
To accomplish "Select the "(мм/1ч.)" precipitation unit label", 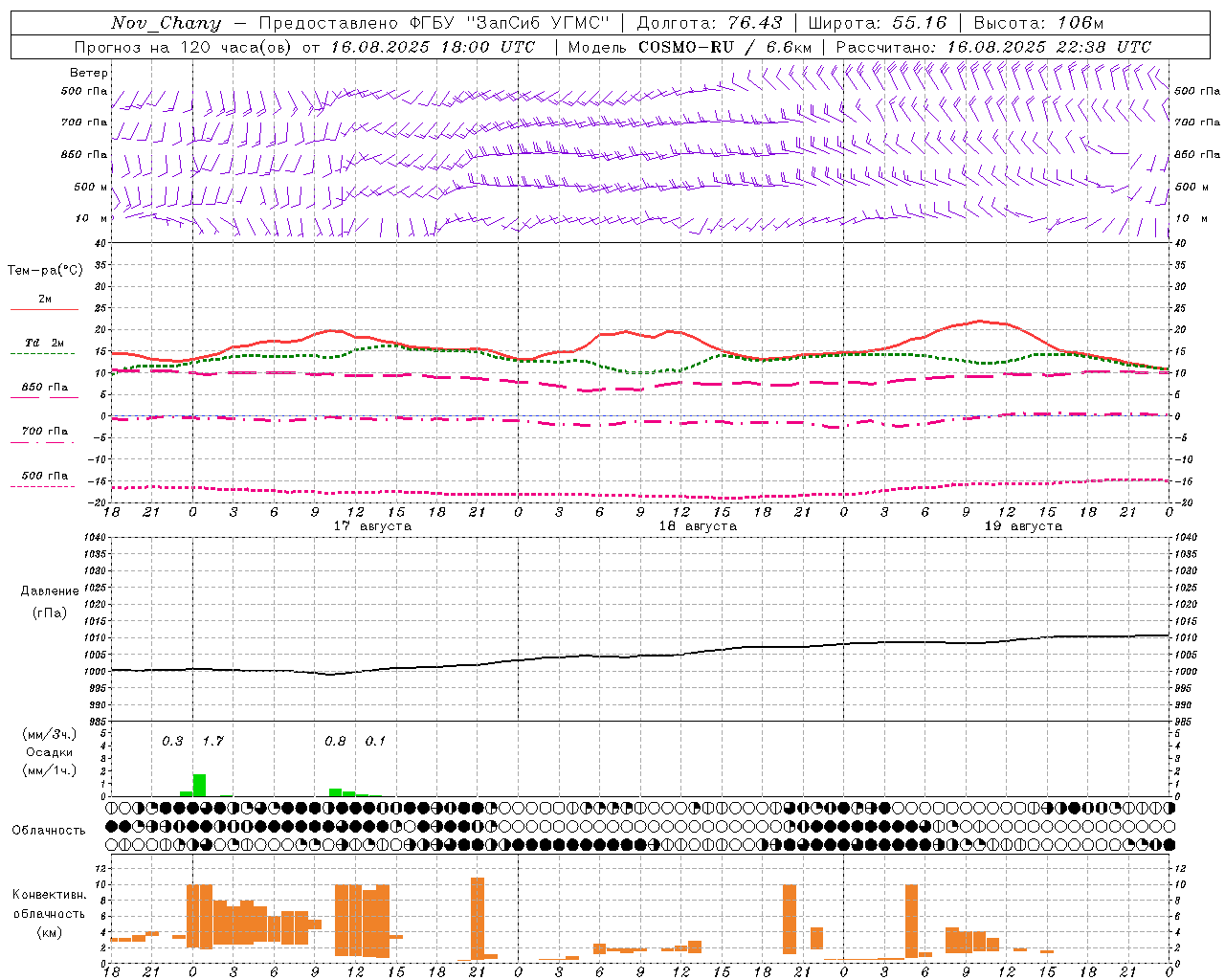I will pyautogui.click(x=50, y=770).
